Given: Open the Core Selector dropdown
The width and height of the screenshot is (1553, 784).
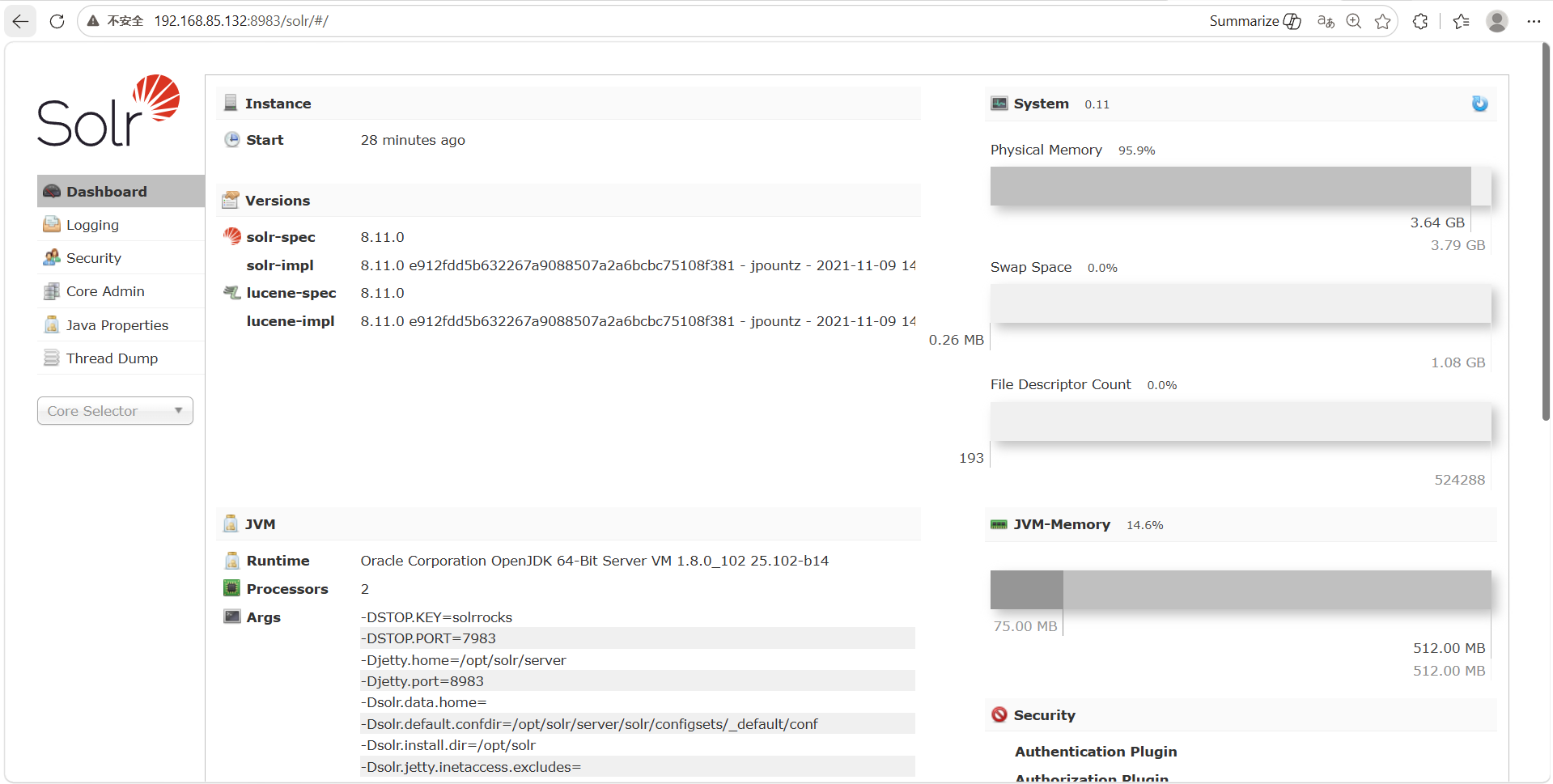Looking at the screenshot, I should [115, 411].
